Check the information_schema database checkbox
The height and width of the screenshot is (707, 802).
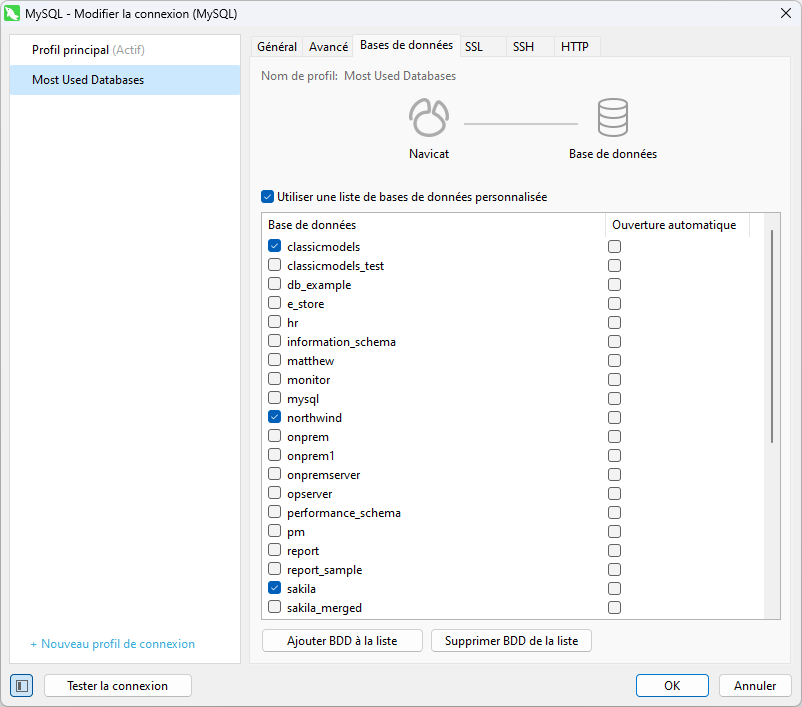point(275,341)
